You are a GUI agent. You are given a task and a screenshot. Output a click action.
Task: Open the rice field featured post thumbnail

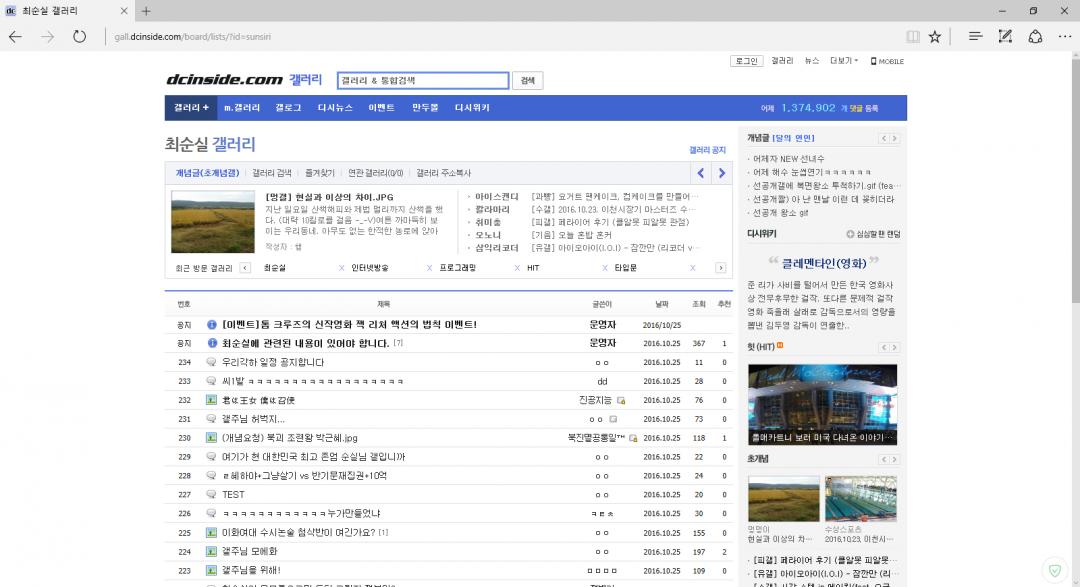213,222
